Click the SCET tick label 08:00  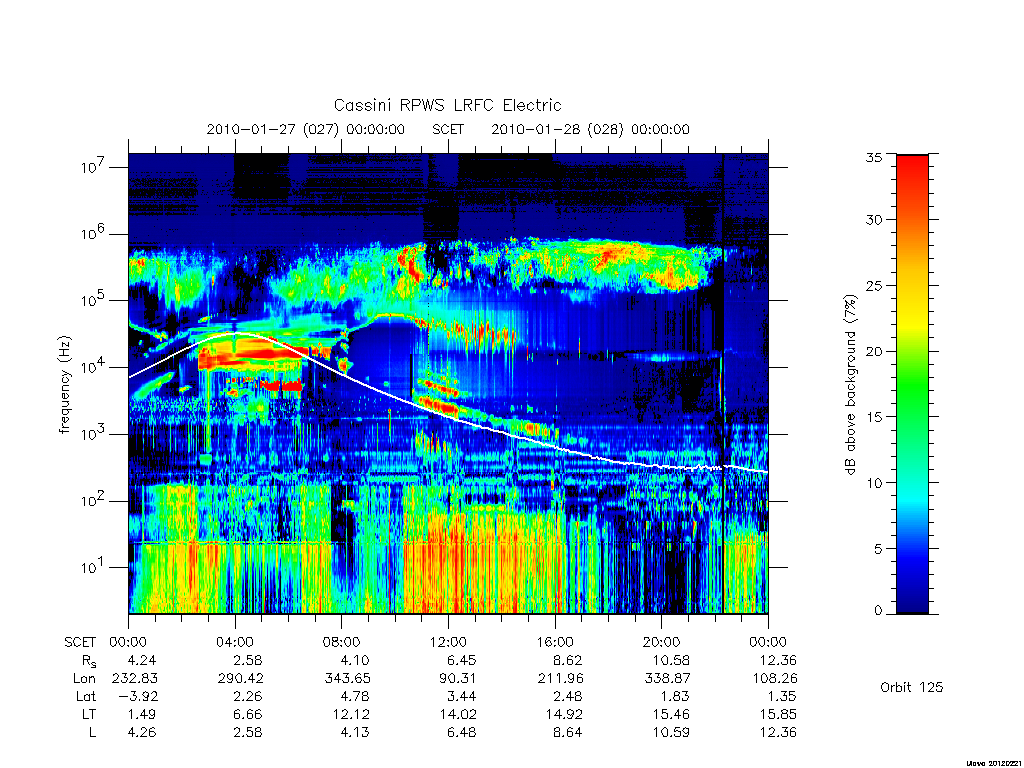coord(342,642)
